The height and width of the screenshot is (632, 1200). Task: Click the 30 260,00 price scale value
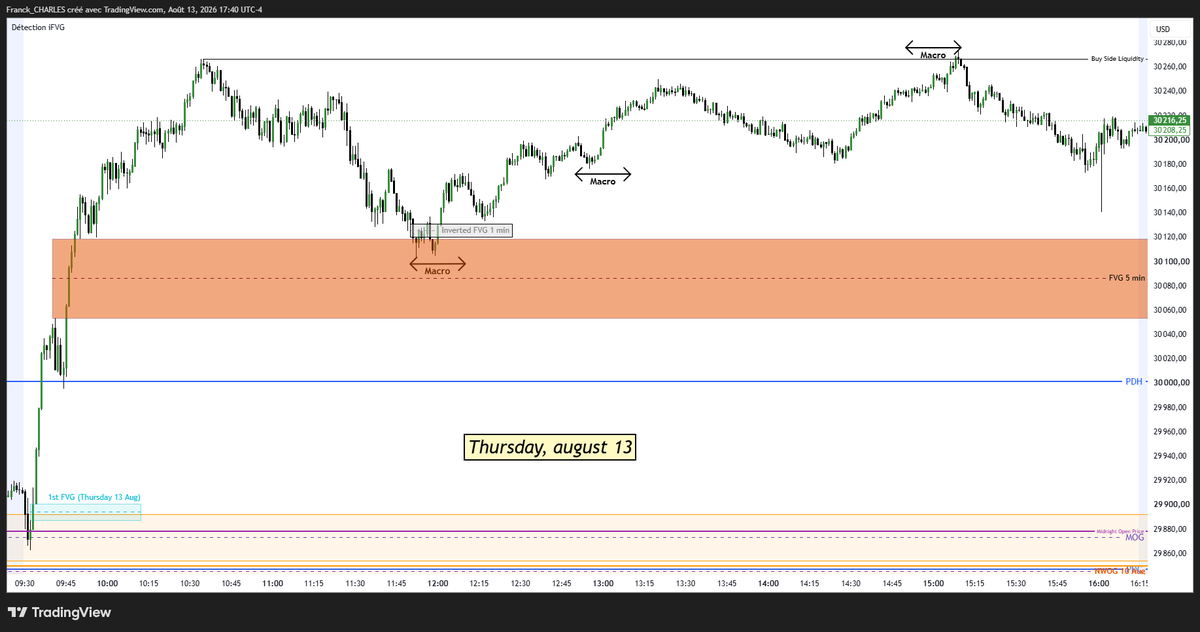(1171, 67)
